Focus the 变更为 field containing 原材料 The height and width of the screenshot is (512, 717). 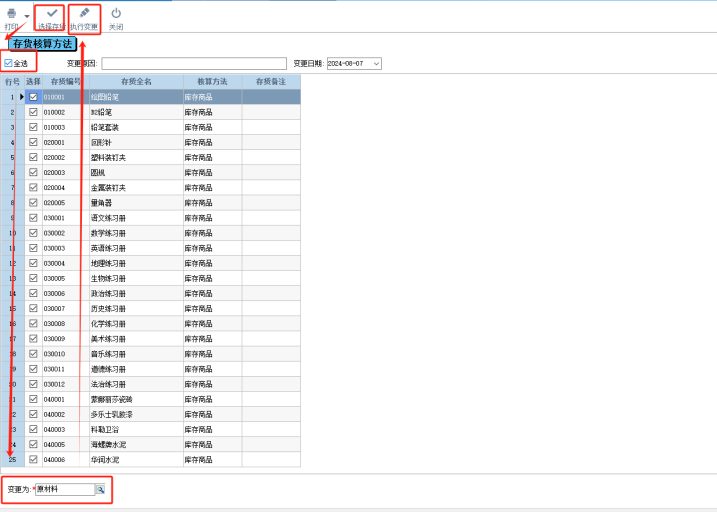[65, 489]
